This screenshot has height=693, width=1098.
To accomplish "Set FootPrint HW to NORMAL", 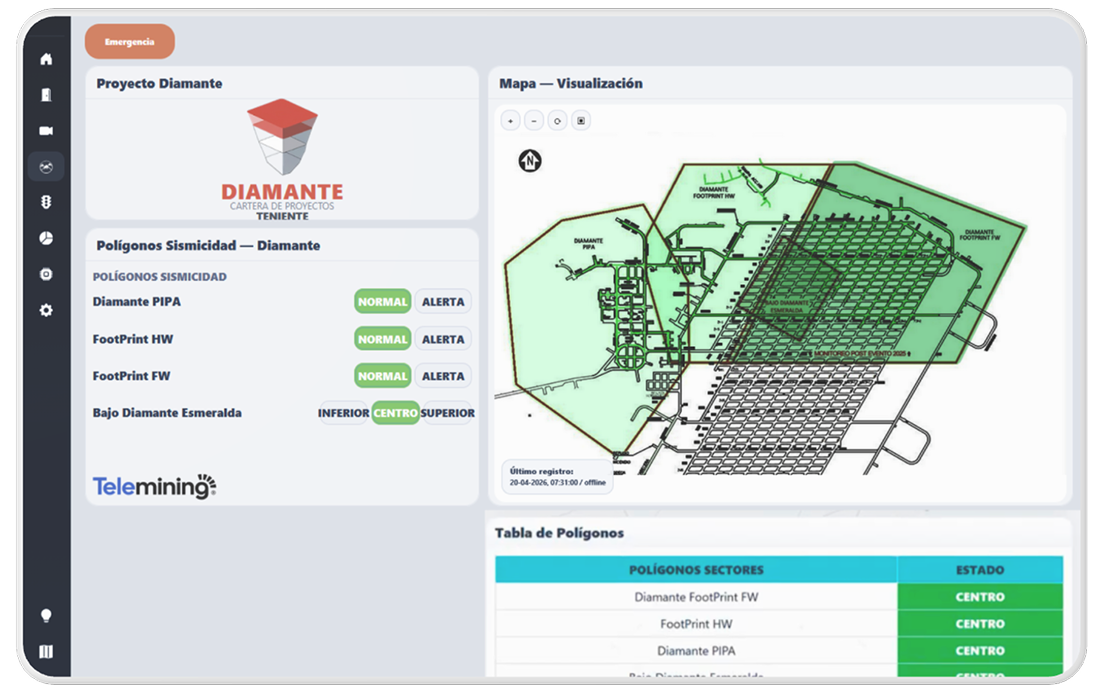I will click(382, 339).
